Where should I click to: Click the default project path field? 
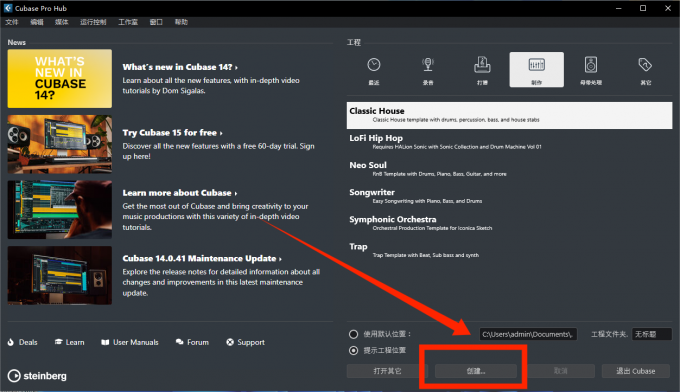pyautogui.click(x=528, y=334)
